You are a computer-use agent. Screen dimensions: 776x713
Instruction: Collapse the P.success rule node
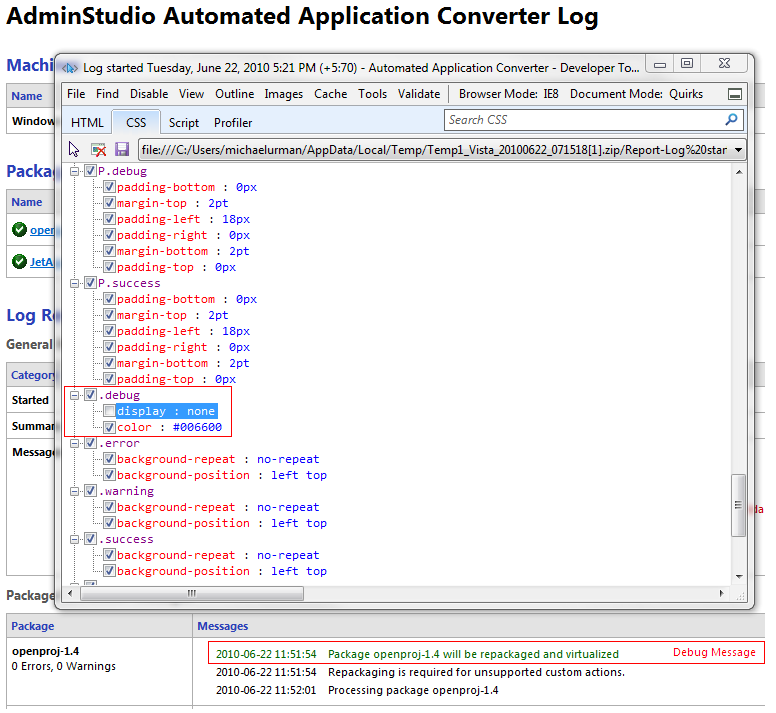(x=76, y=283)
